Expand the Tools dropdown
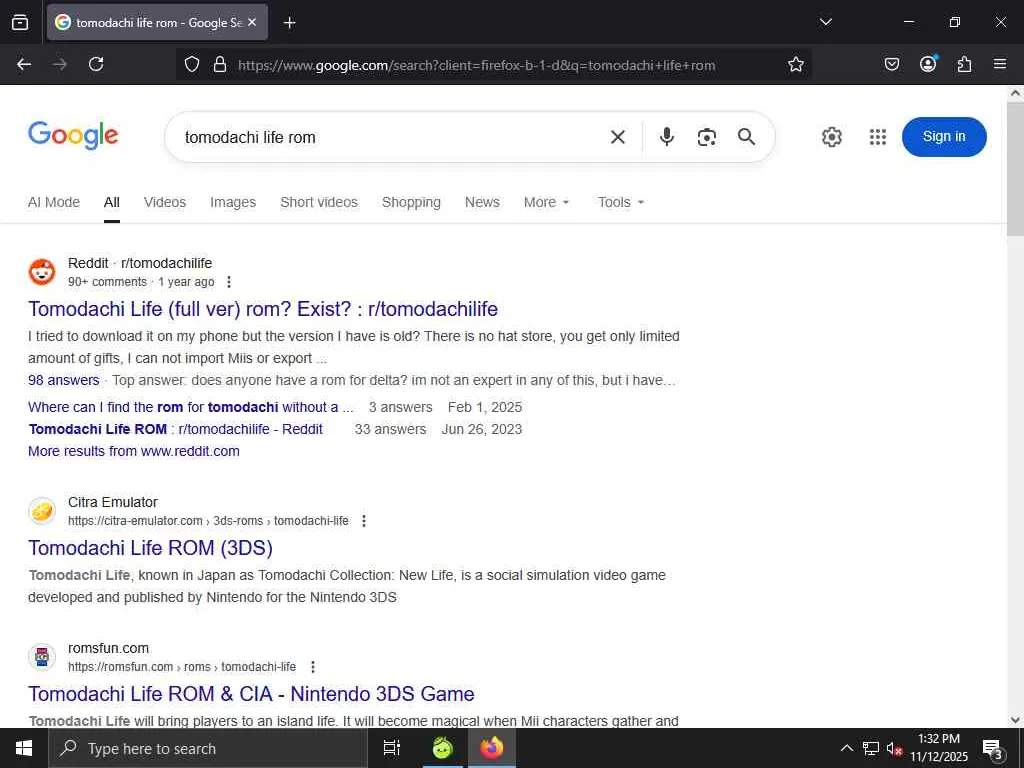The width and height of the screenshot is (1024, 768). (x=620, y=202)
